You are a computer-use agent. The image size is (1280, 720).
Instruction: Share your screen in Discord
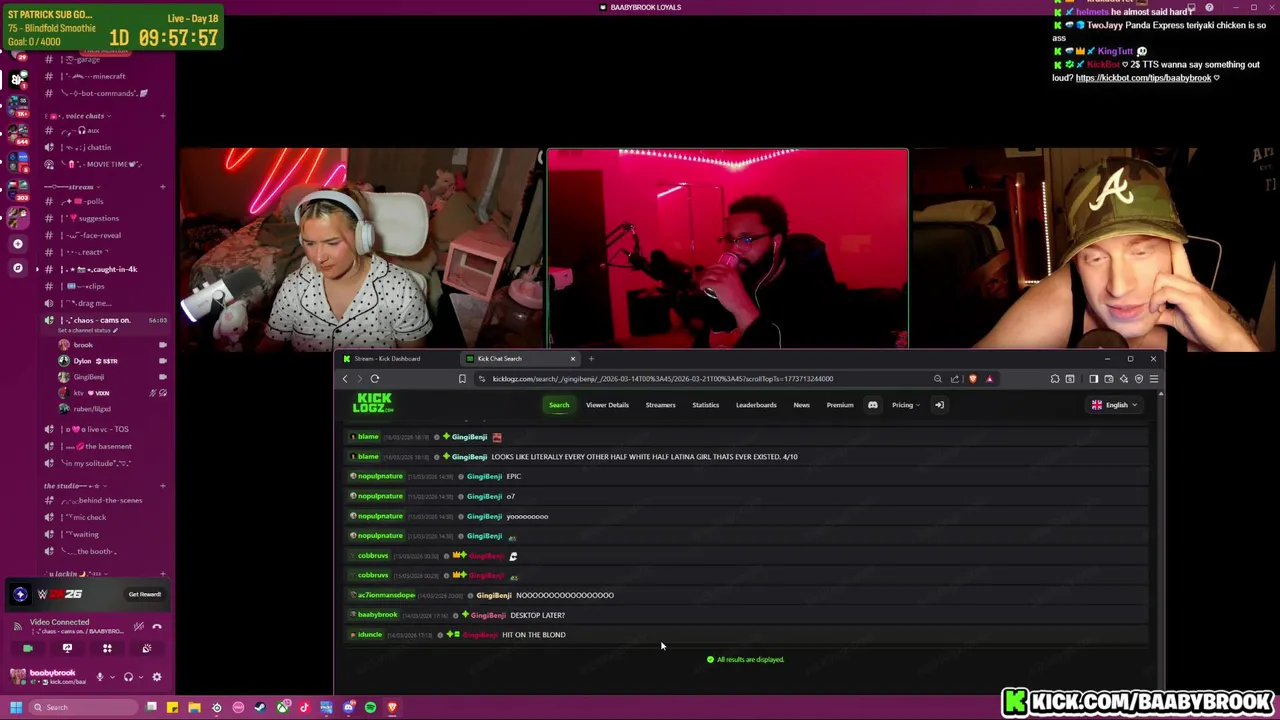pyautogui.click(x=67, y=649)
